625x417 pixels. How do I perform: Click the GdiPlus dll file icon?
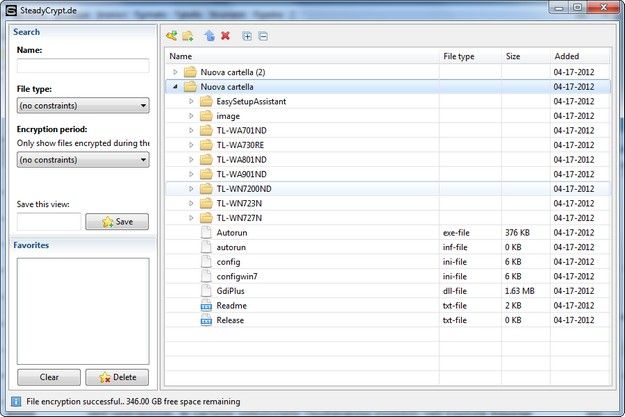[x=206, y=291]
